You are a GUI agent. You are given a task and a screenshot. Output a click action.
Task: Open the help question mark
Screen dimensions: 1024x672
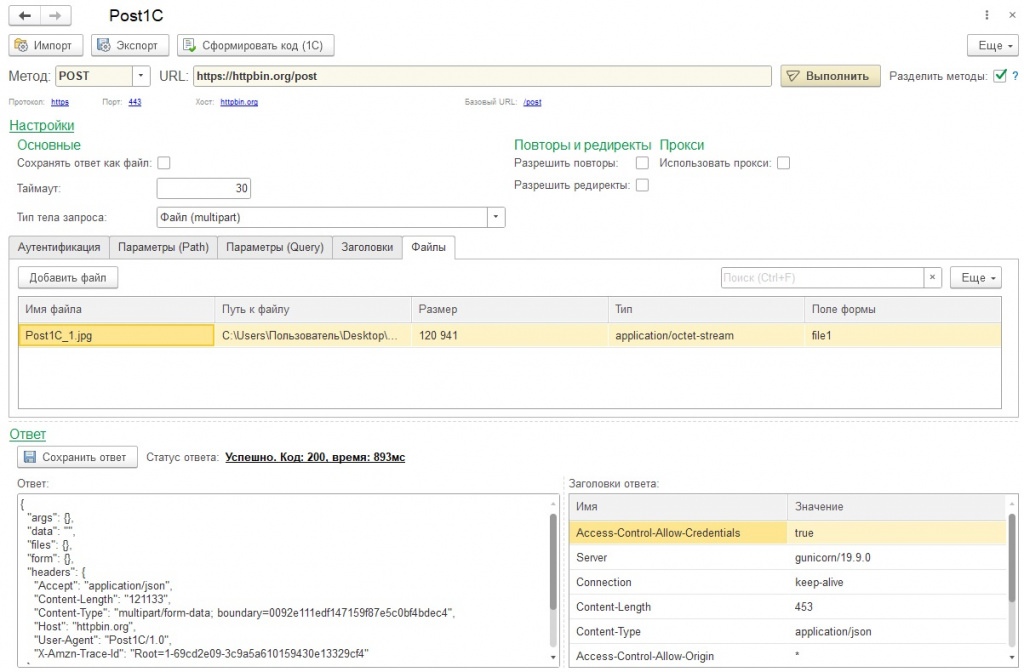pos(1015,76)
